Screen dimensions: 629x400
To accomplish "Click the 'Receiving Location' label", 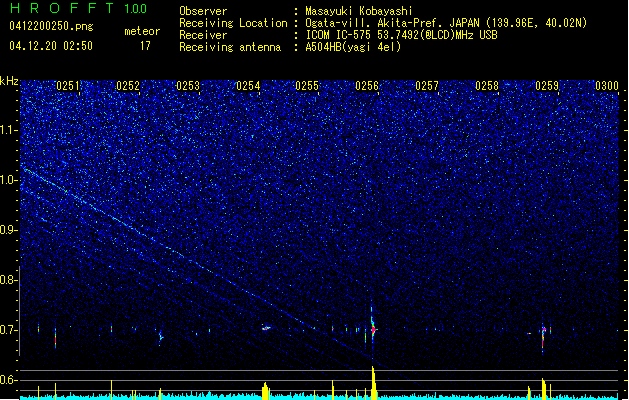I will [x=233, y=23].
